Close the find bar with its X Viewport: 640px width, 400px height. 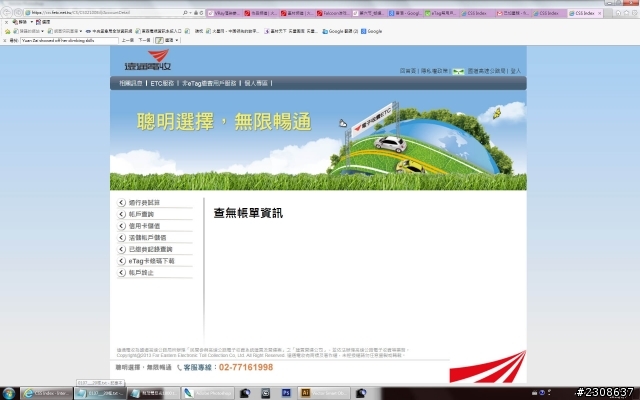click(5, 40)
